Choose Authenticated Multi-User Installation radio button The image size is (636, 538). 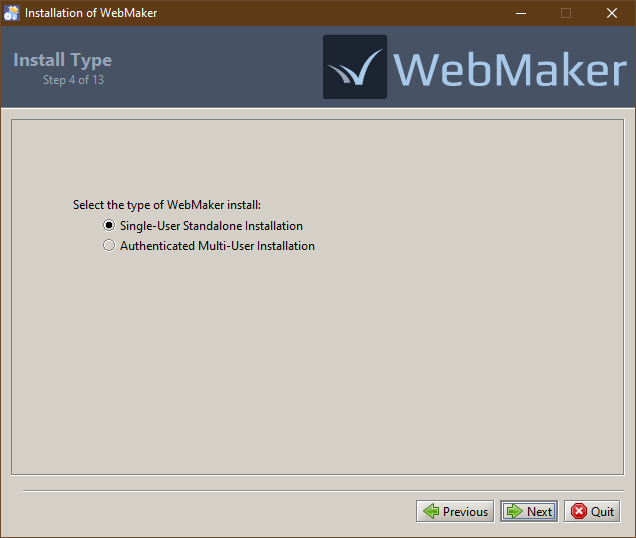[109, 246]
